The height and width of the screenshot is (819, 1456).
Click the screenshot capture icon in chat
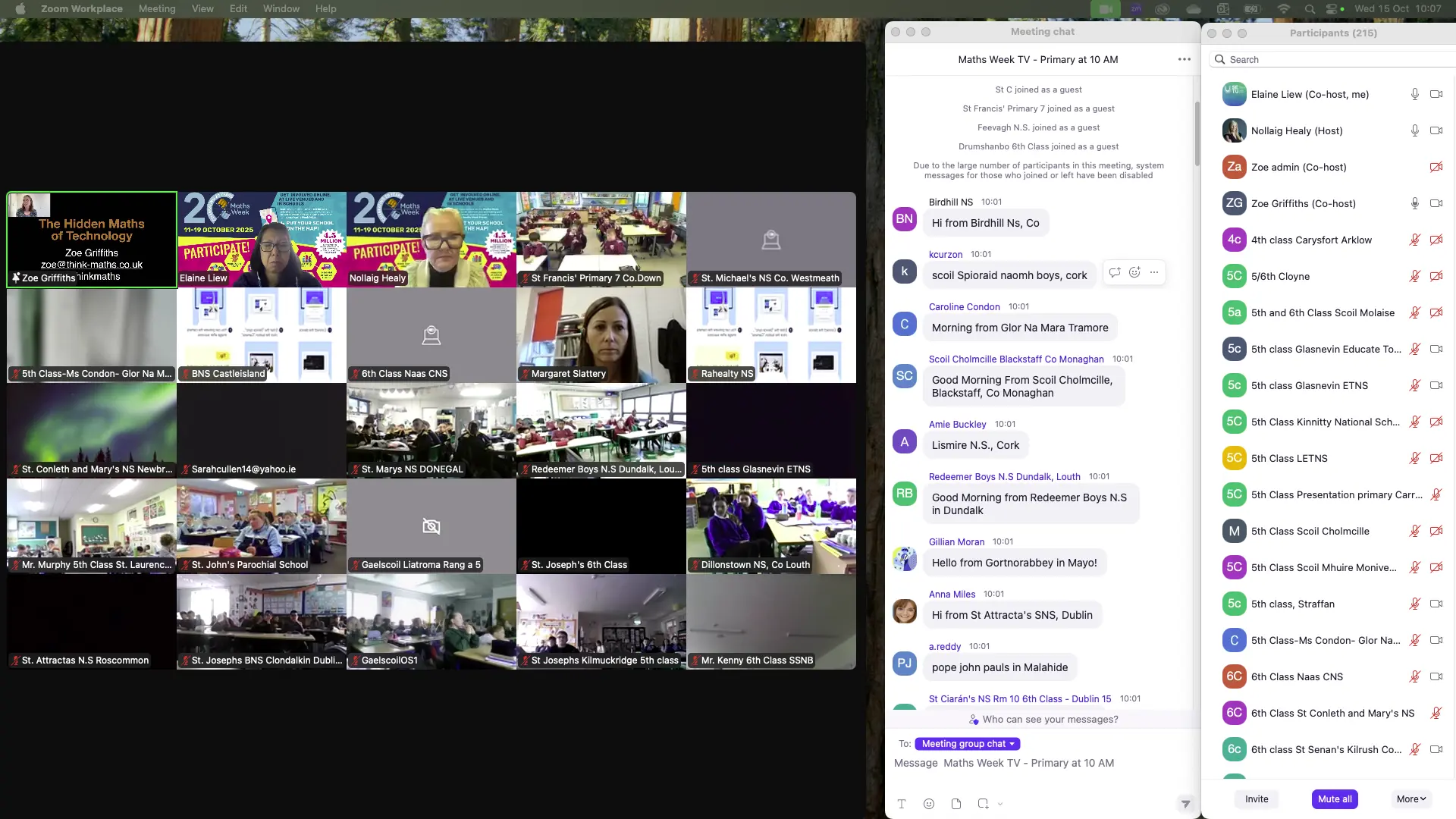coord(983,804)
